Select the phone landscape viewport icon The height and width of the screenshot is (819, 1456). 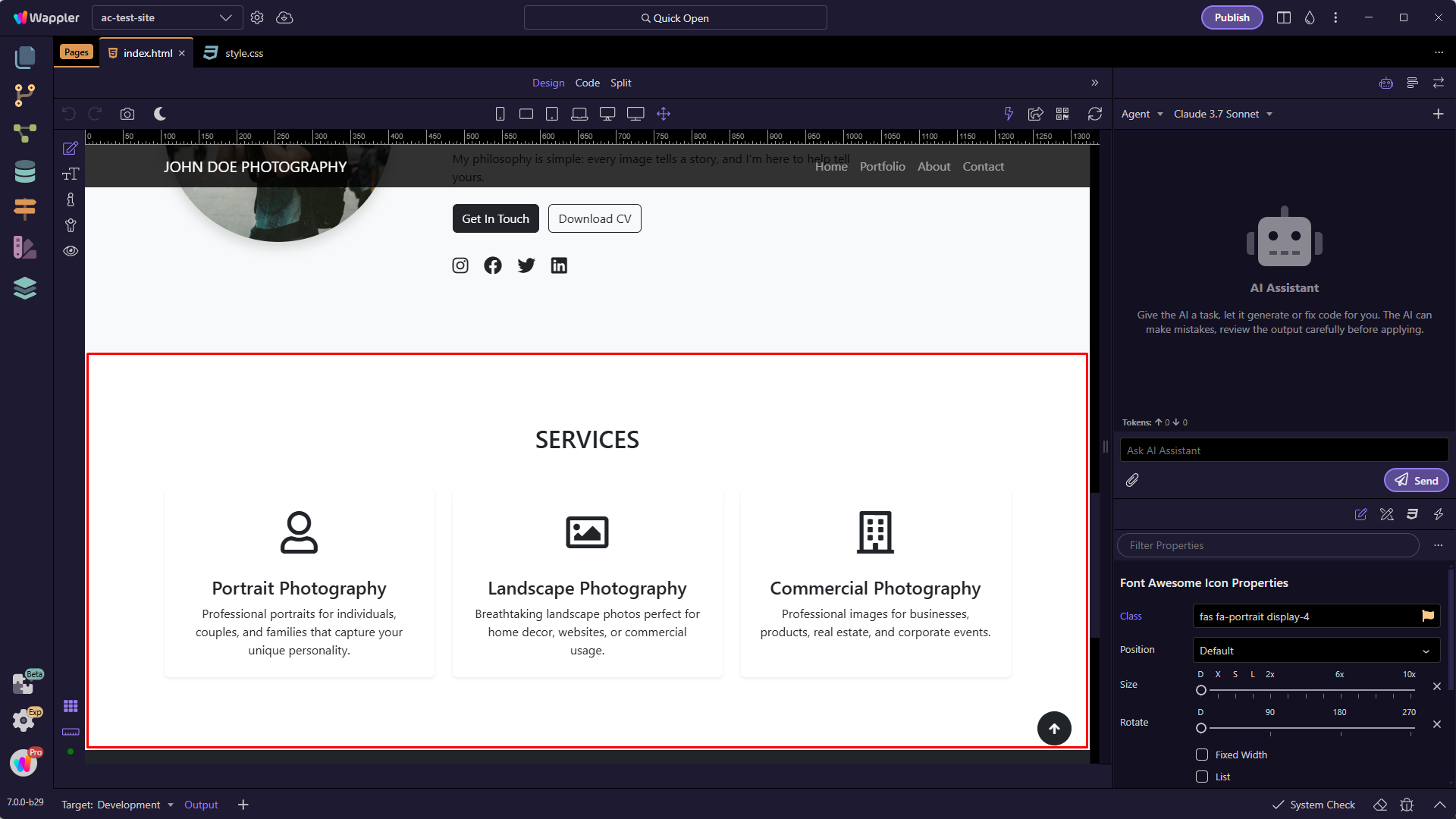click(526, 114)
